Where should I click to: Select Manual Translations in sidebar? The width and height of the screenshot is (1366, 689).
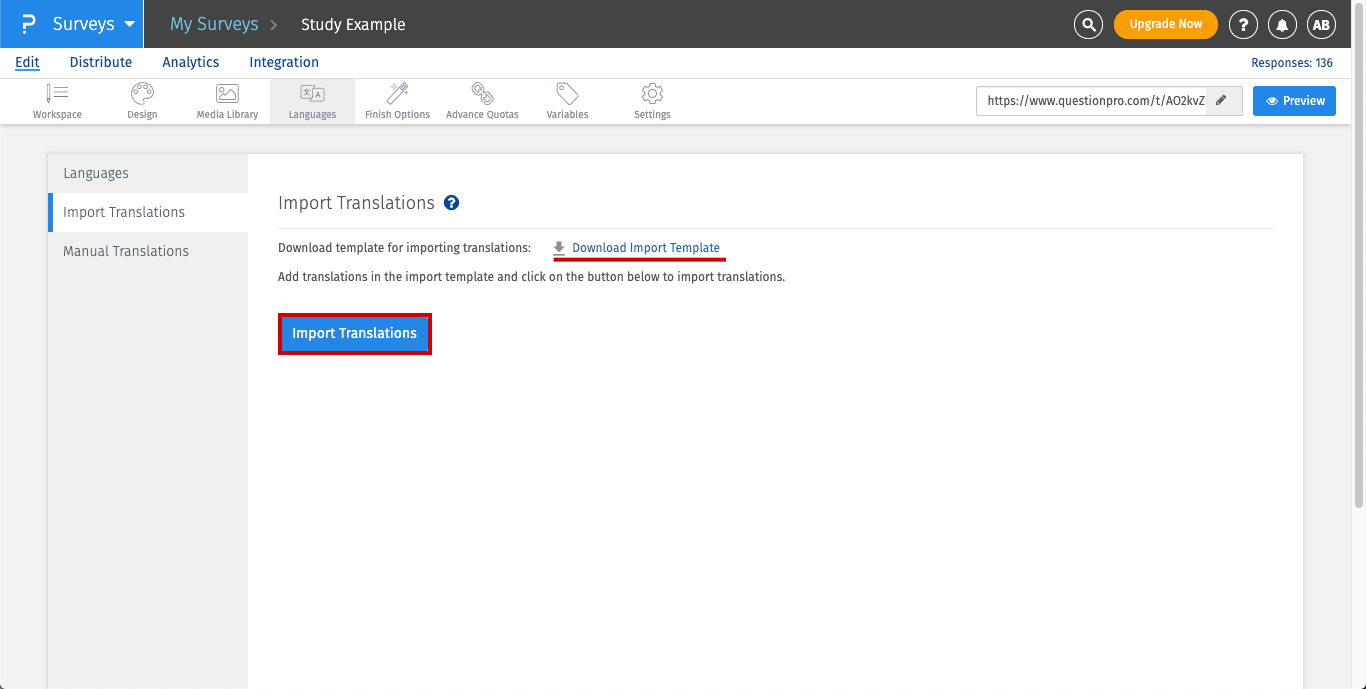[x=126, y=251]
